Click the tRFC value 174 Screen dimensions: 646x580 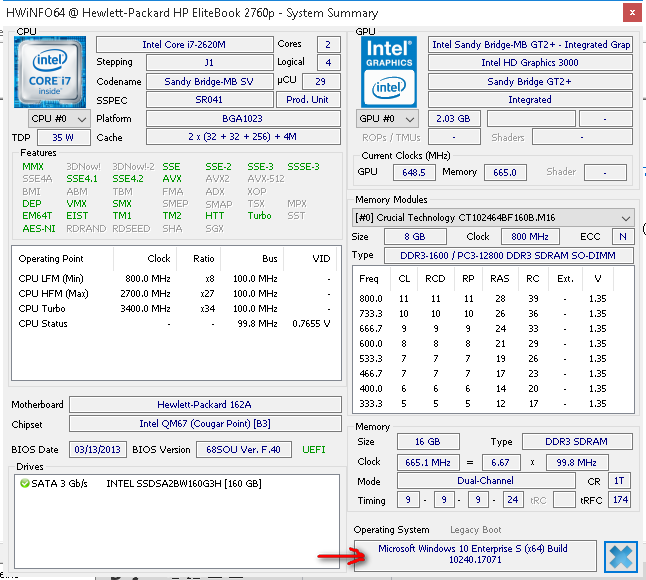coord(619,500)
